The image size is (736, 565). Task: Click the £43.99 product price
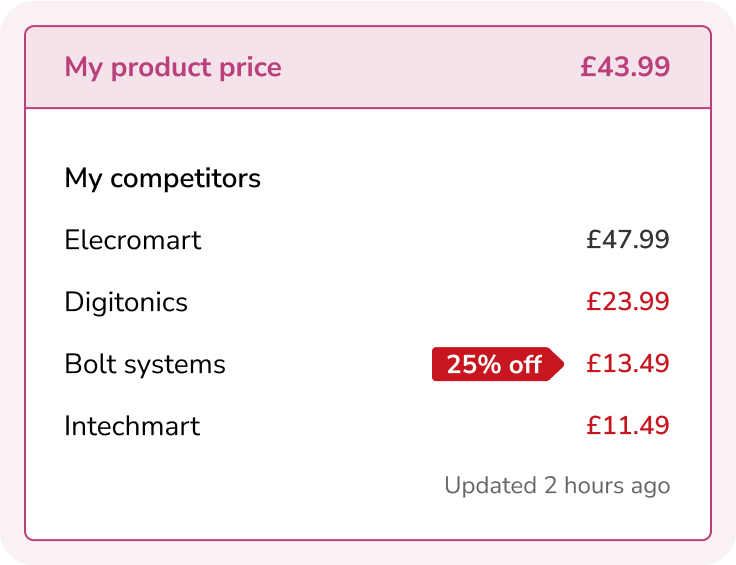coord(625,67)
